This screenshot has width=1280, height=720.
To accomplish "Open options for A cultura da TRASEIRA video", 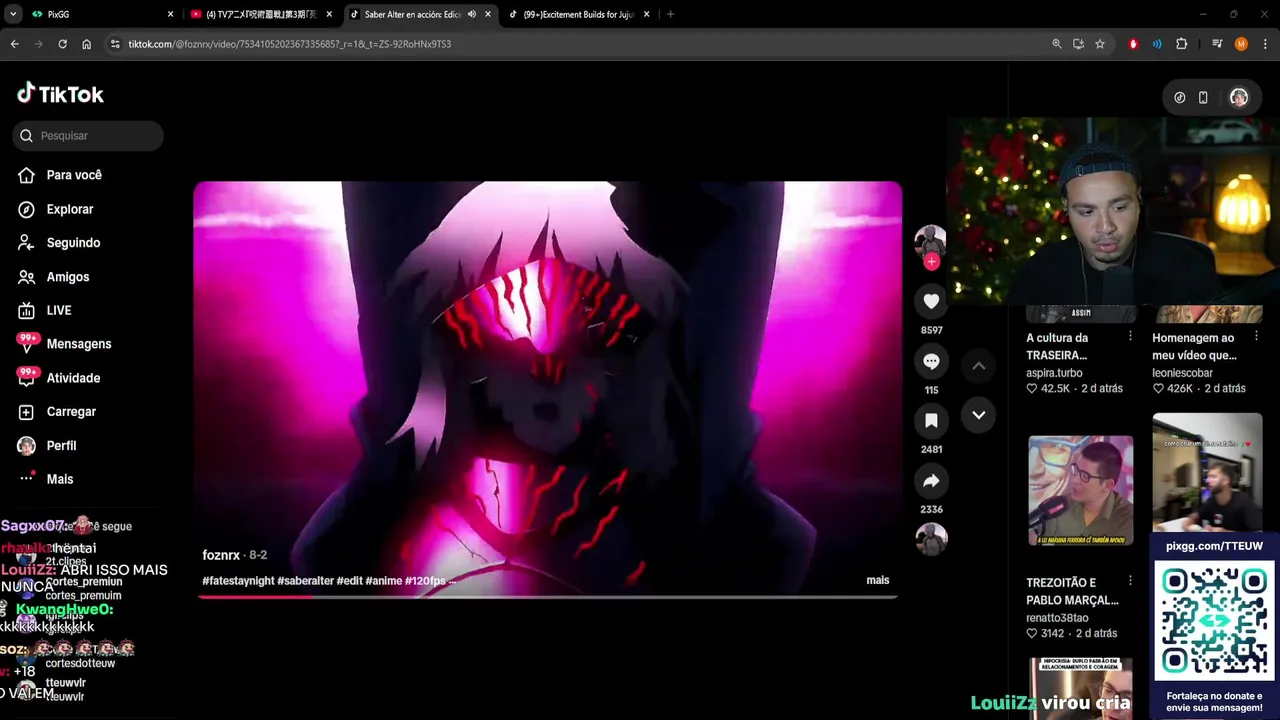I will click(x=1130, y=337).
